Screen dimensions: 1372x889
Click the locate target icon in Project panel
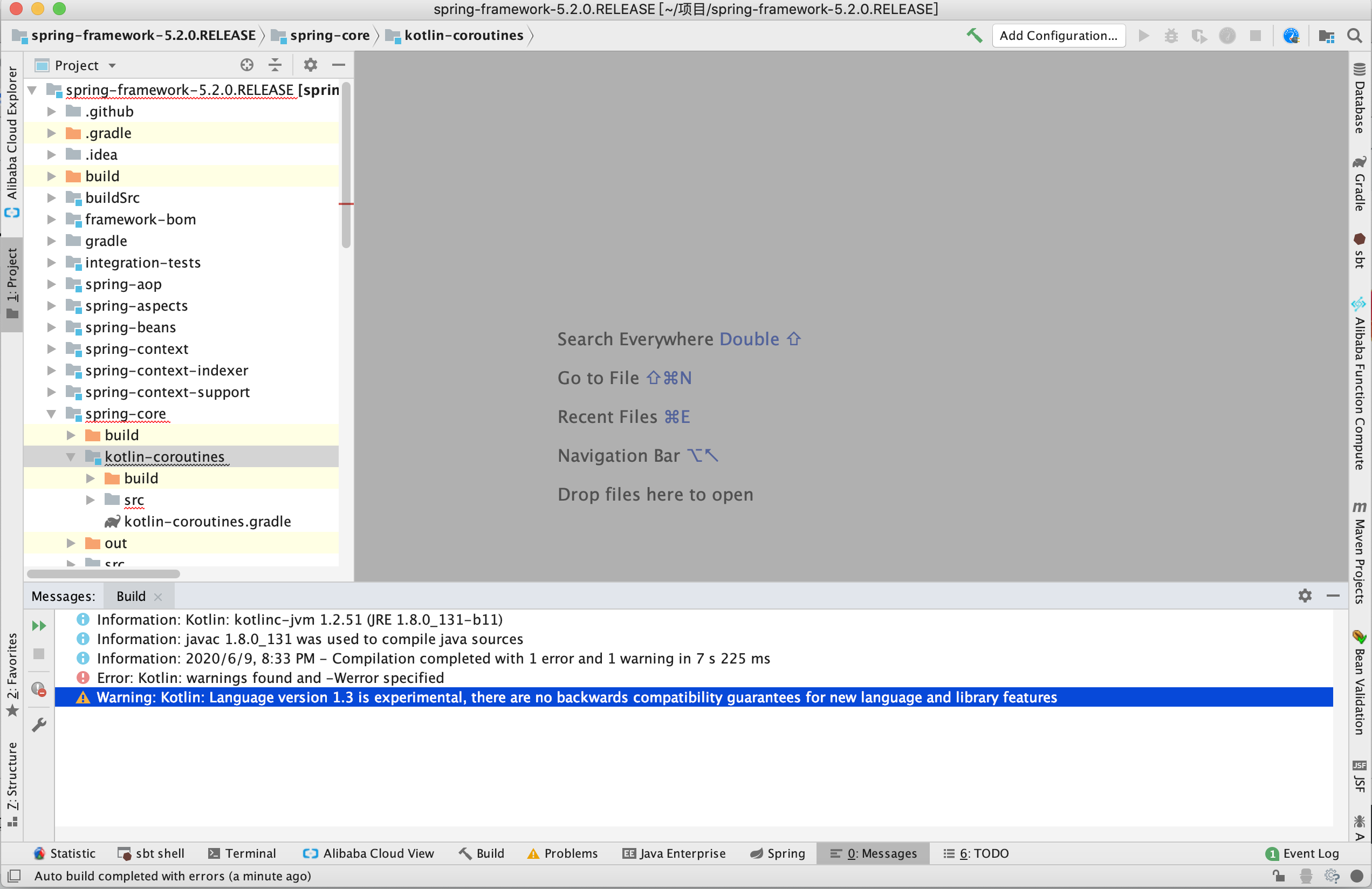[246, 65]
